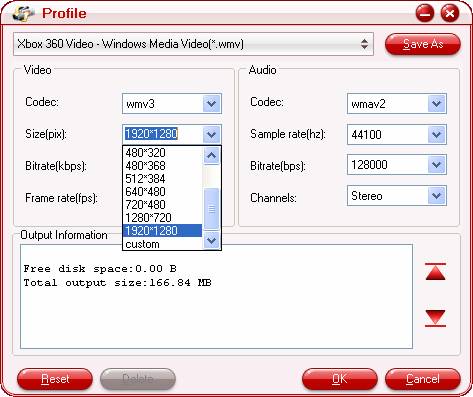
Task: Click the greyed-out Delete button
Action: (x=138, y=379)
